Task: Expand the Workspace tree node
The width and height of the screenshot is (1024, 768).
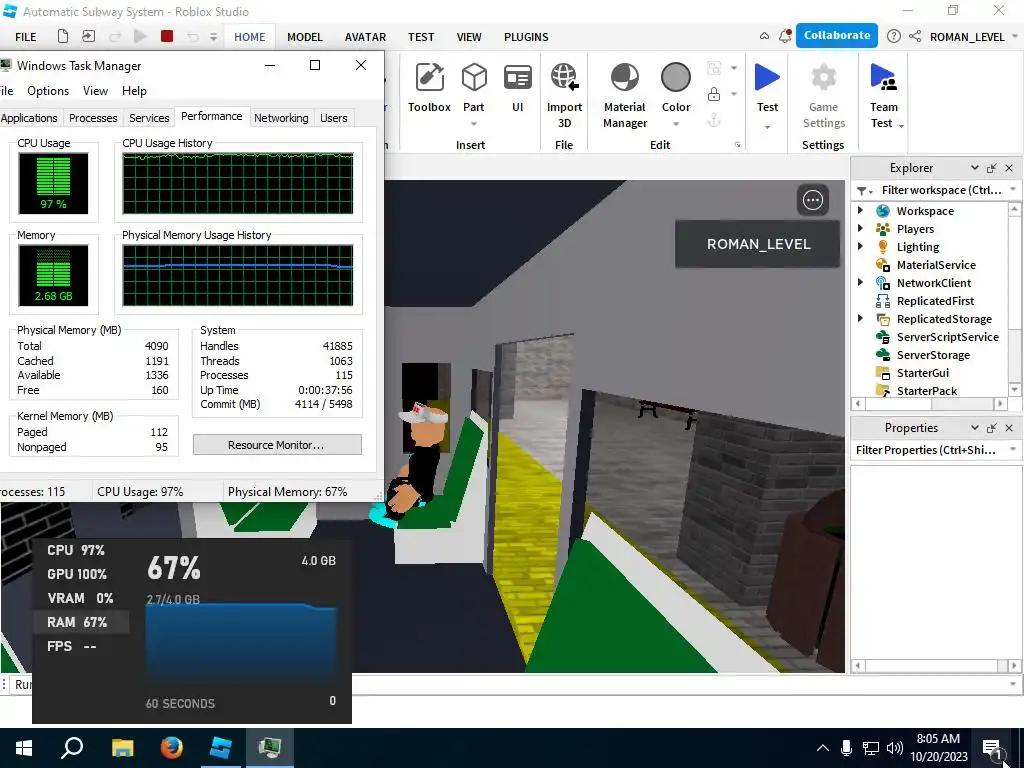Action: point(860,210)
